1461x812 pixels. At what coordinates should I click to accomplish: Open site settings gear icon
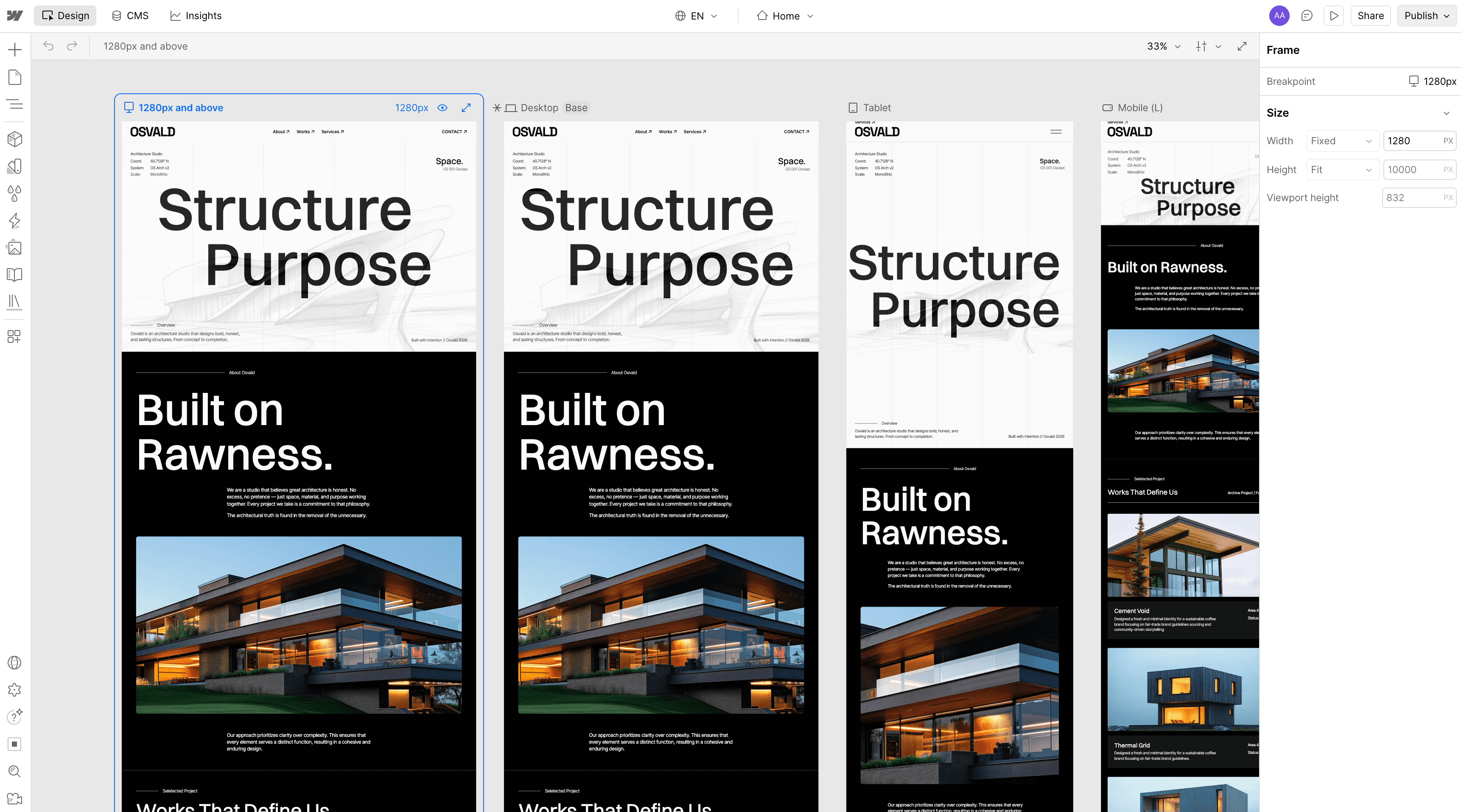pyautogui.click(x=15, y=689)
